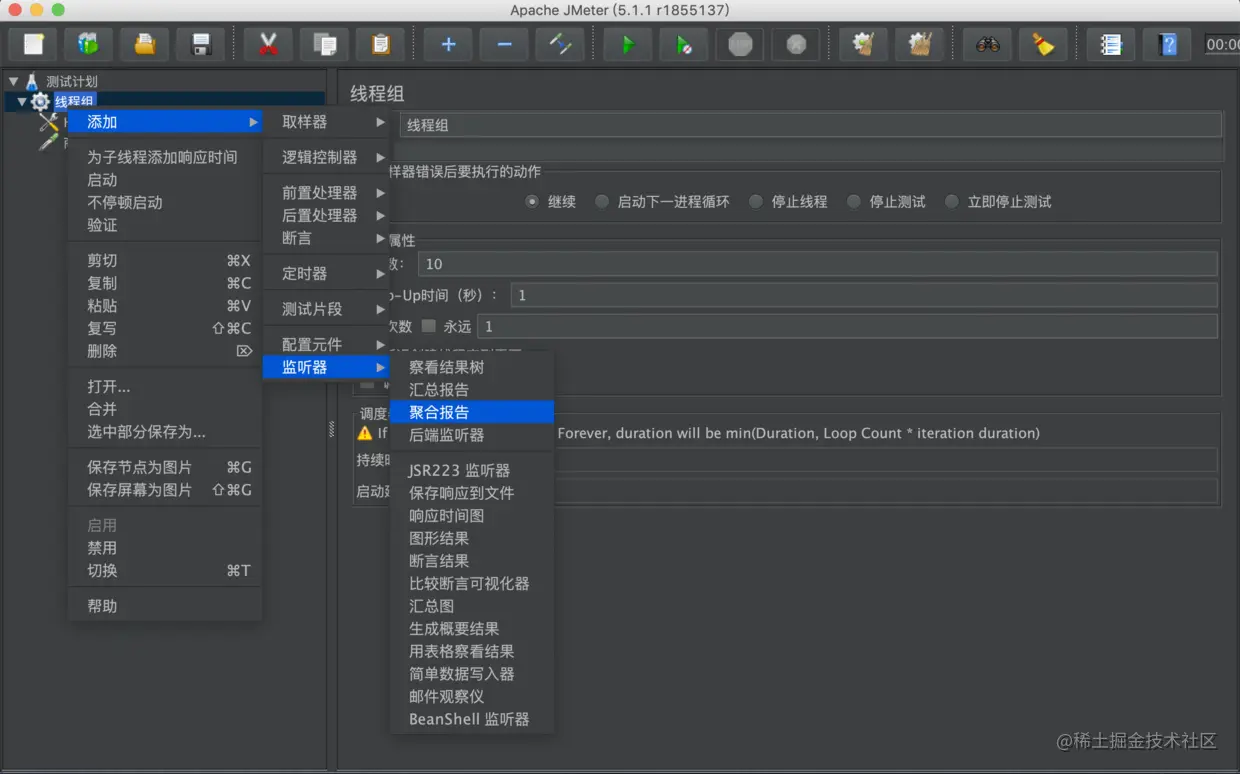Select 图形结果 listener entry
The image size is (1240, 774).
(472, 538)
